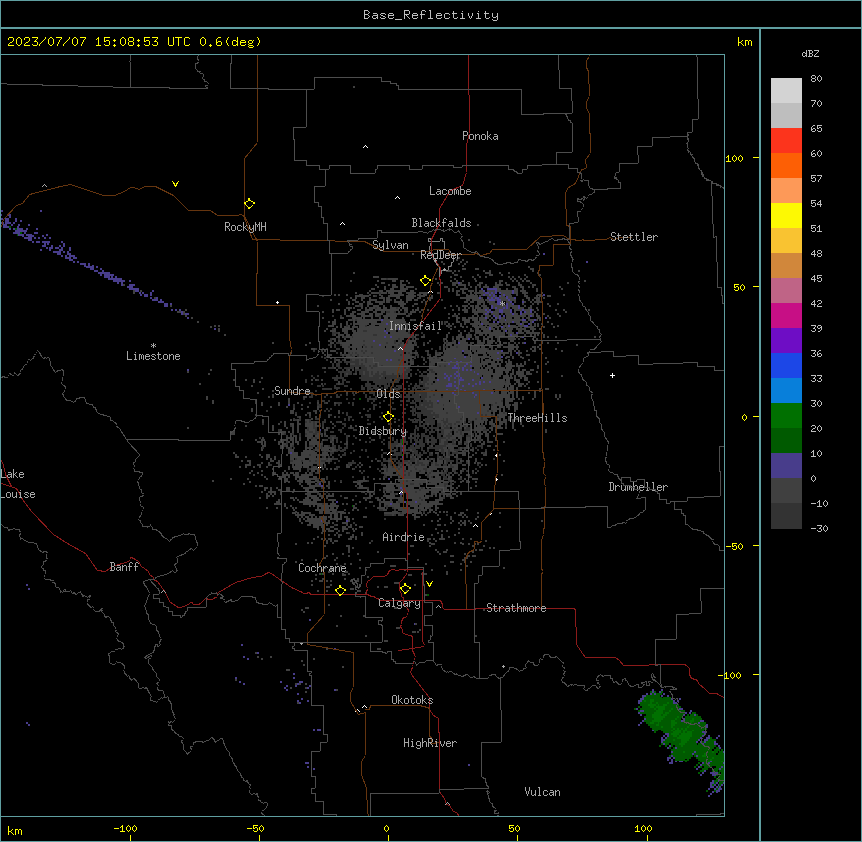Click the yellow diamond marker above Didsbury
Image resolution: width=862 pixels, height=842 pixels.
click(388, 417)
